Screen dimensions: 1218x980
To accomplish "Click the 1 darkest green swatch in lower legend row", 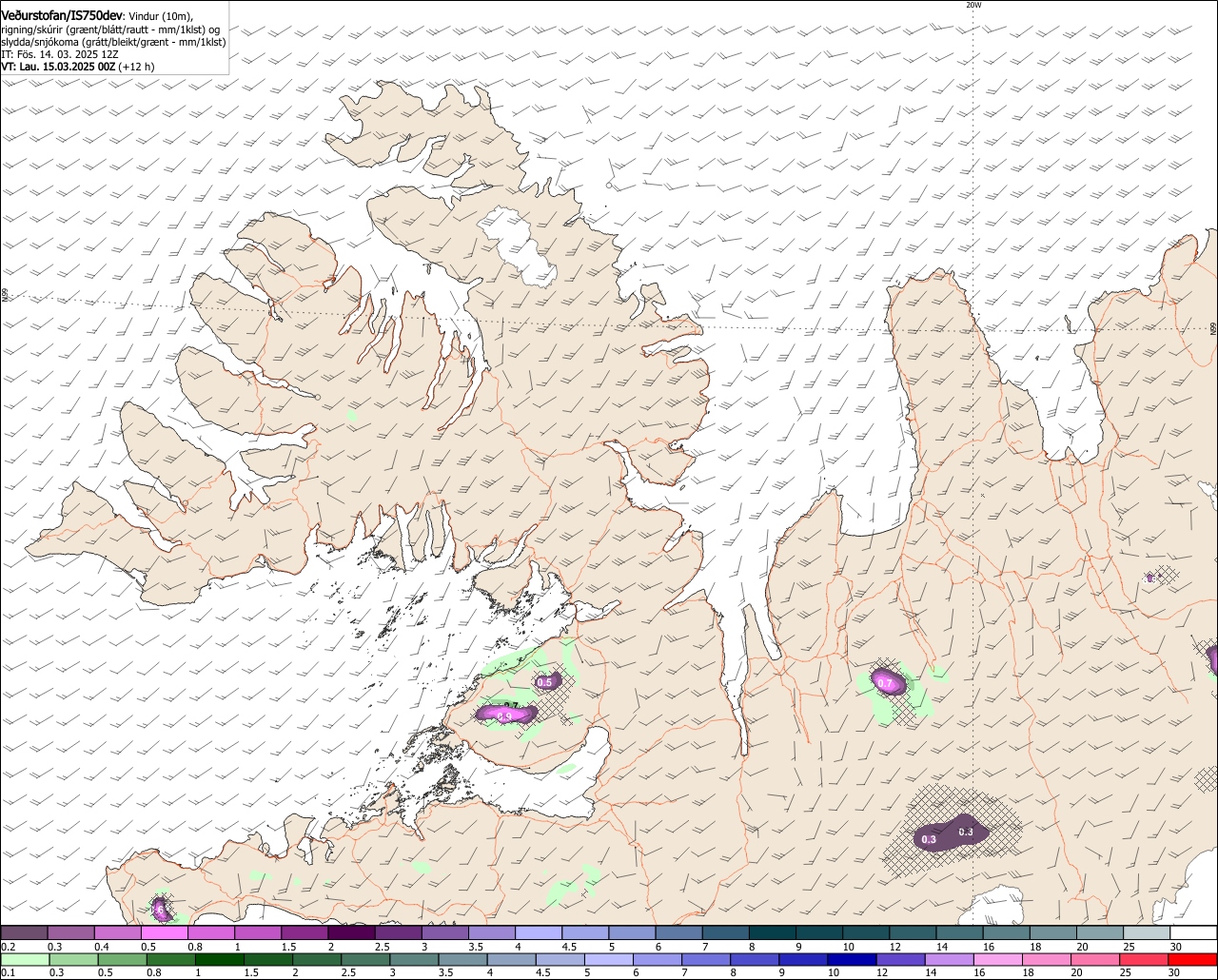I will tap(219, 959).
